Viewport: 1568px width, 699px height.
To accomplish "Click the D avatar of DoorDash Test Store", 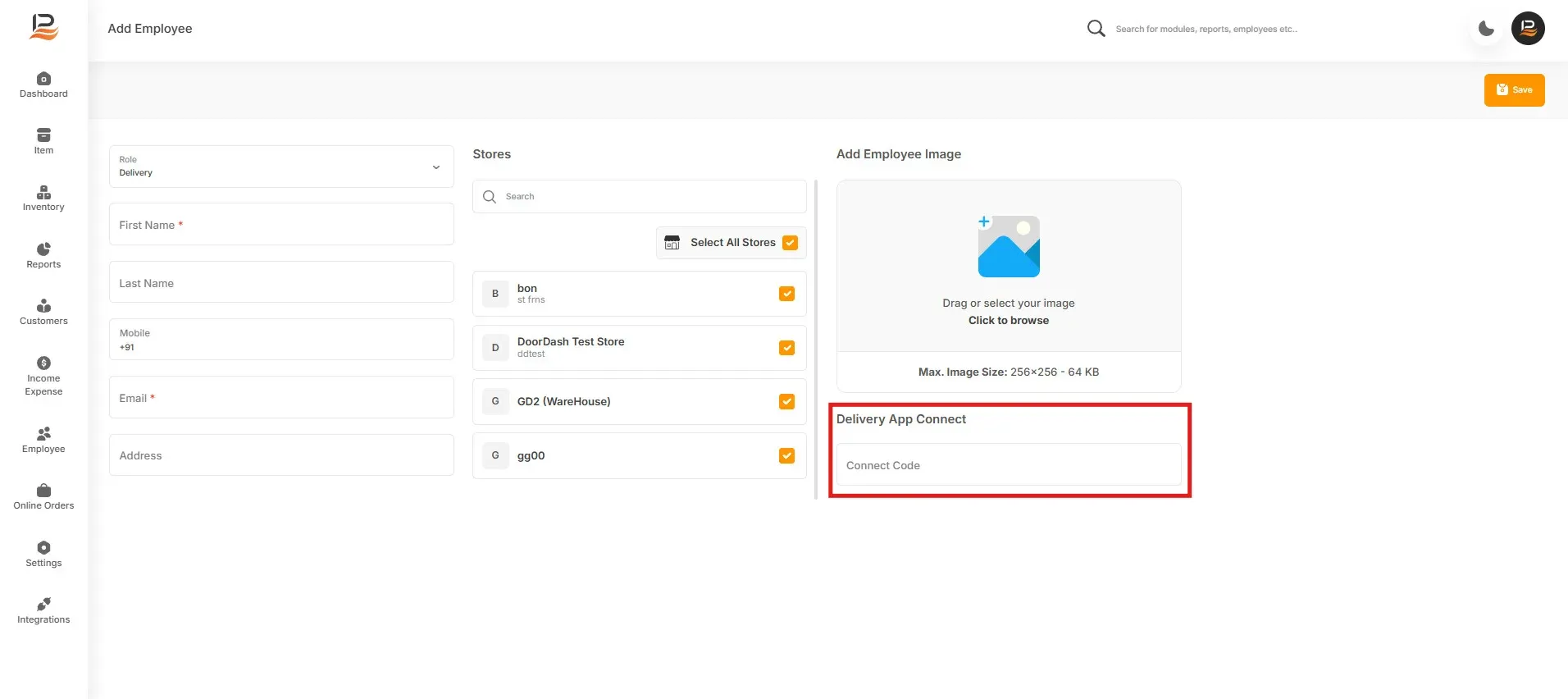I will click(495, 348).
